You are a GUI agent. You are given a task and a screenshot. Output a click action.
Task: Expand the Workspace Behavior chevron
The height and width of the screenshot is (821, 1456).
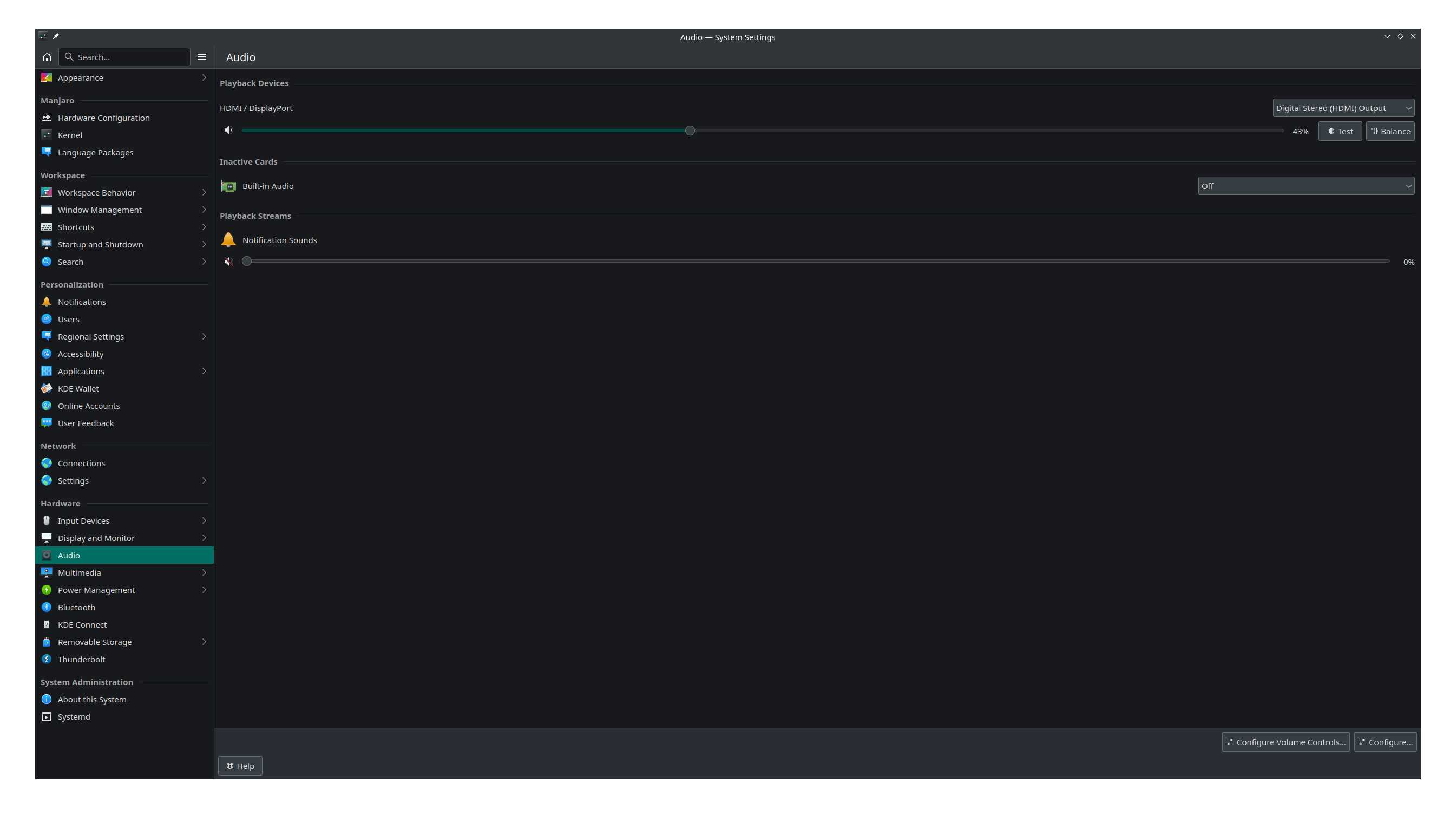tap(204, 193)
